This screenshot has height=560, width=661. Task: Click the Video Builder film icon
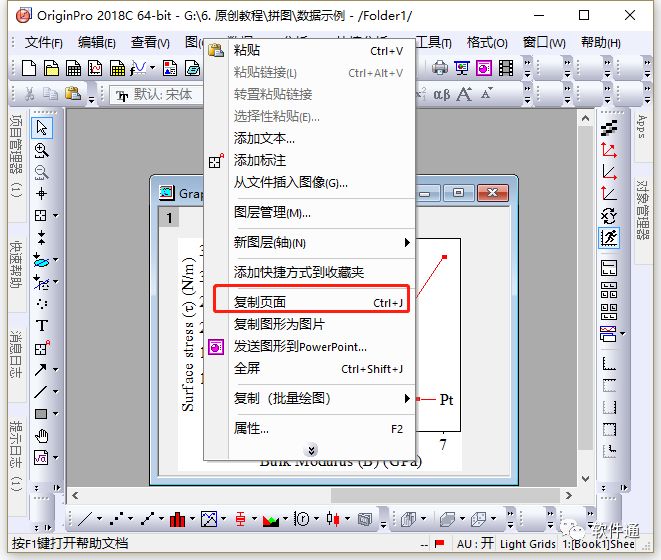point(506,68)
